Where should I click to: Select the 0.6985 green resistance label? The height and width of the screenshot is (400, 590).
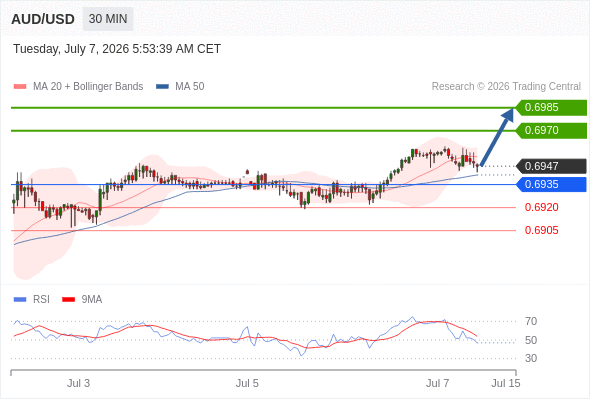coord(551,108)
